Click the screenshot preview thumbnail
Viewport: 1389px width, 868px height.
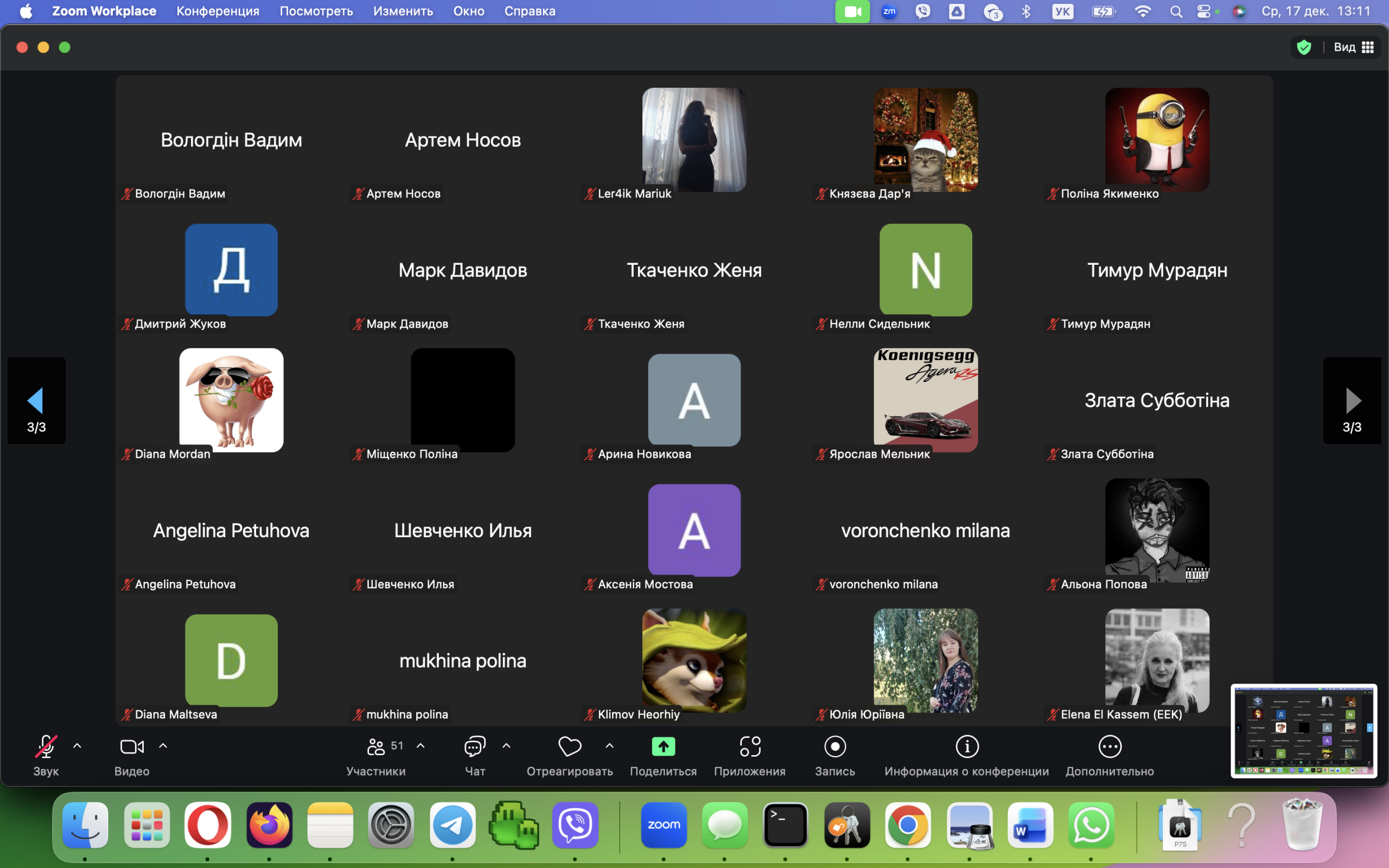(1303, 730)
